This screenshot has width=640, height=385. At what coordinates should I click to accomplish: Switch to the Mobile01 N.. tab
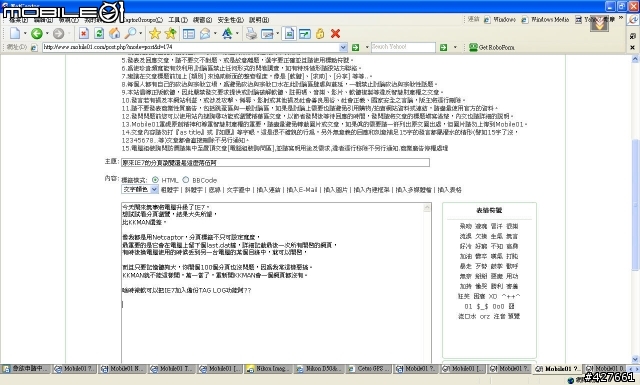point(122,369)
